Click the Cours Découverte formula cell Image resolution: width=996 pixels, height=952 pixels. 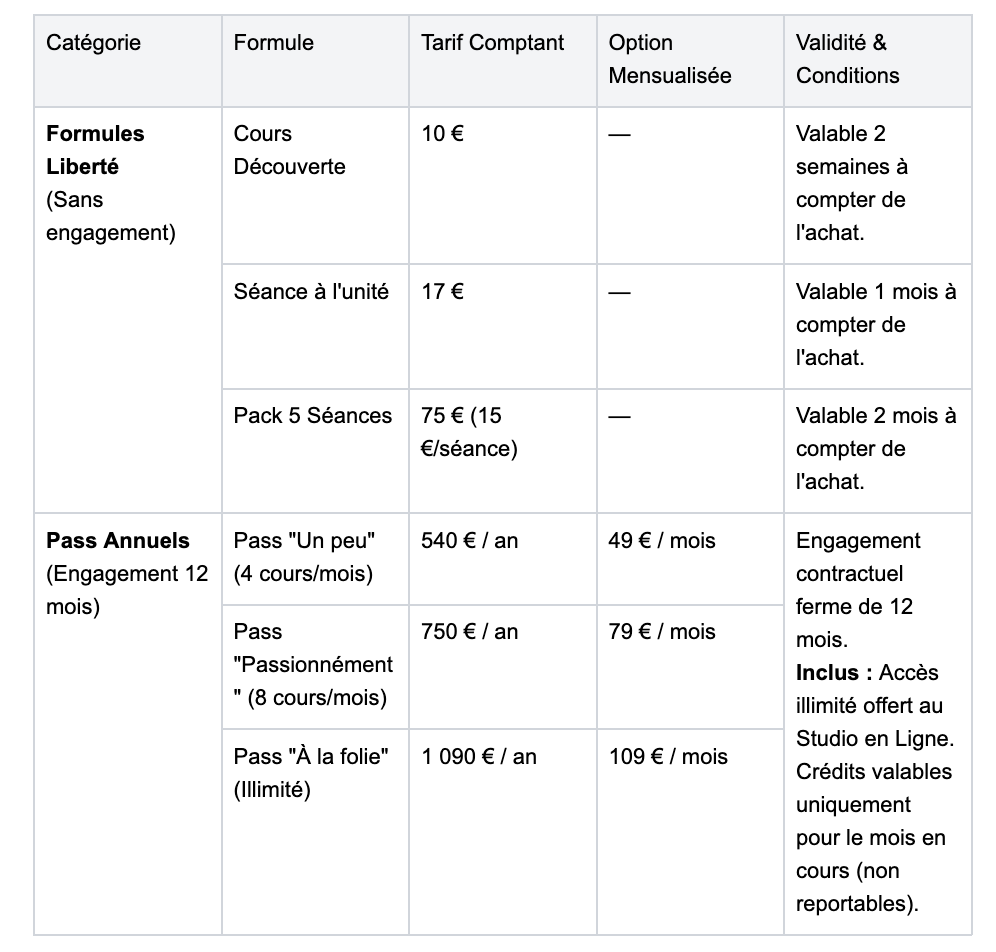(315, 185)
